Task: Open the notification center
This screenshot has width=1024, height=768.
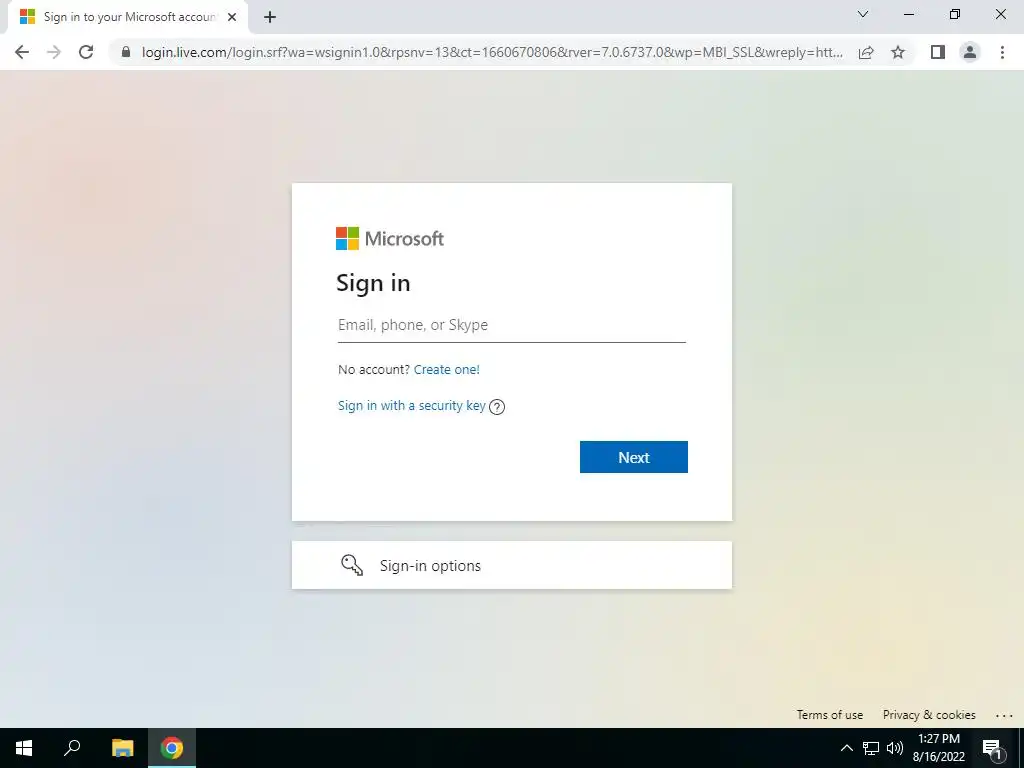Action: point(992,748)
